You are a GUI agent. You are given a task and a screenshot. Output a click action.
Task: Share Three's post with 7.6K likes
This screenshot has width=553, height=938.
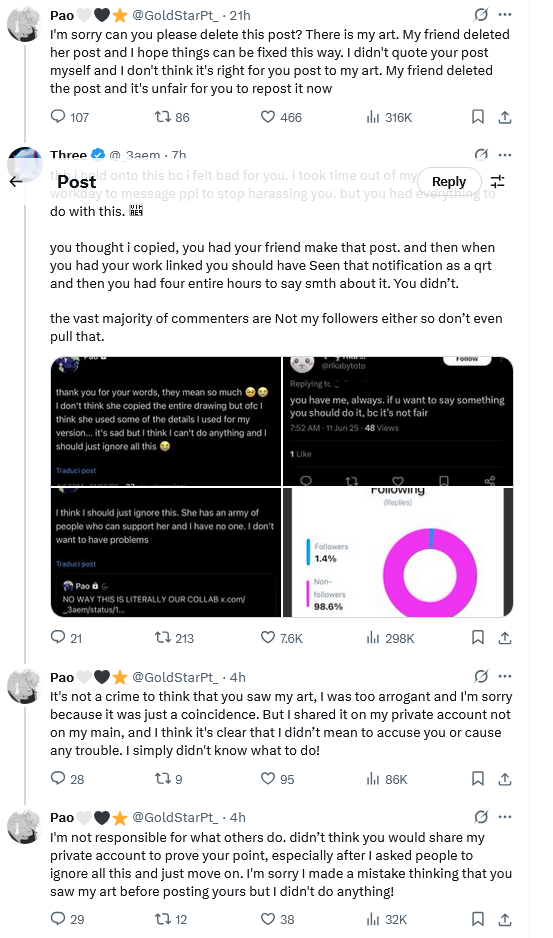click(505, 638)
